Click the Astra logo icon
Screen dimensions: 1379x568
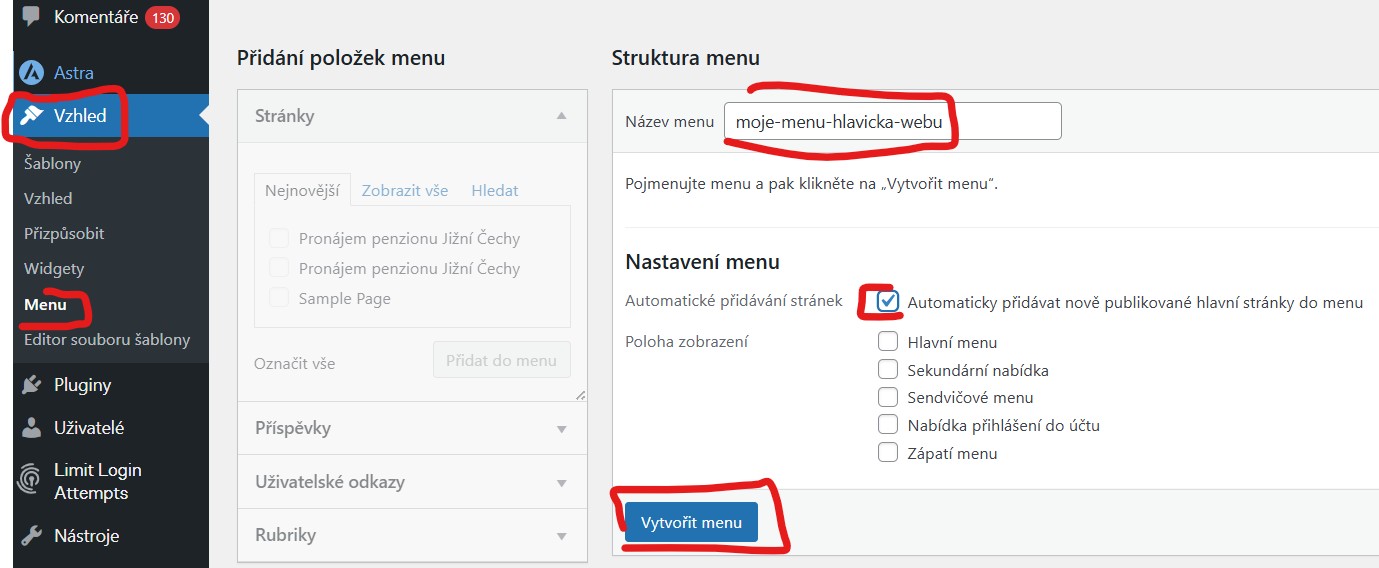pos(32,73)
